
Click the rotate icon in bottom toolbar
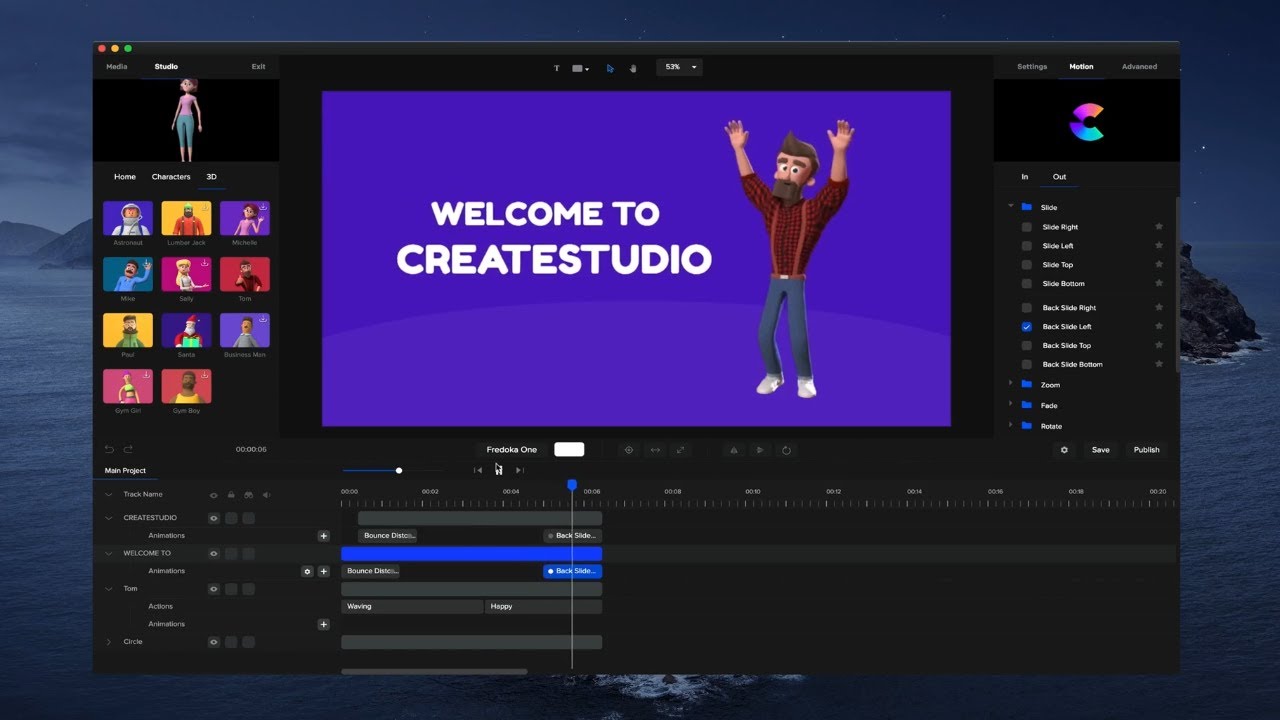pos(786,450)
